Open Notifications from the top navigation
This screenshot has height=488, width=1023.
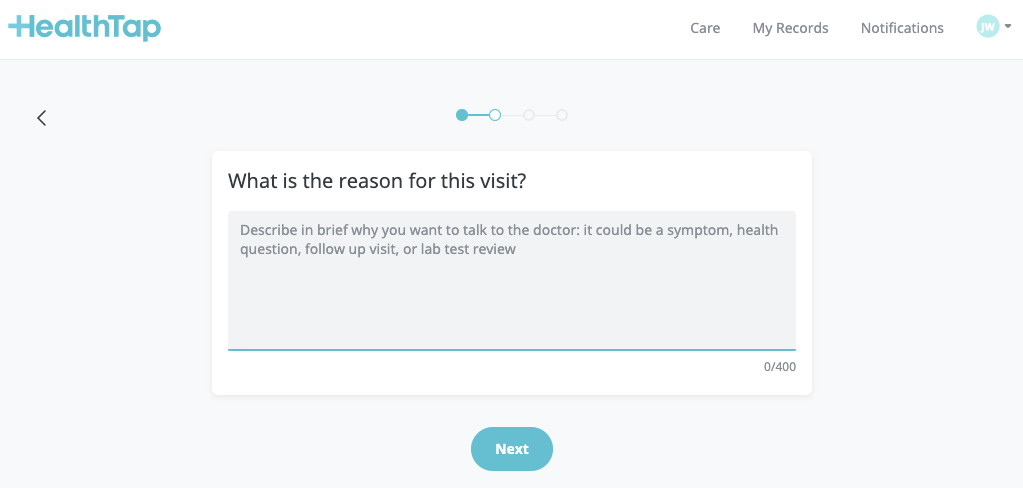click(x=902, y=28)
